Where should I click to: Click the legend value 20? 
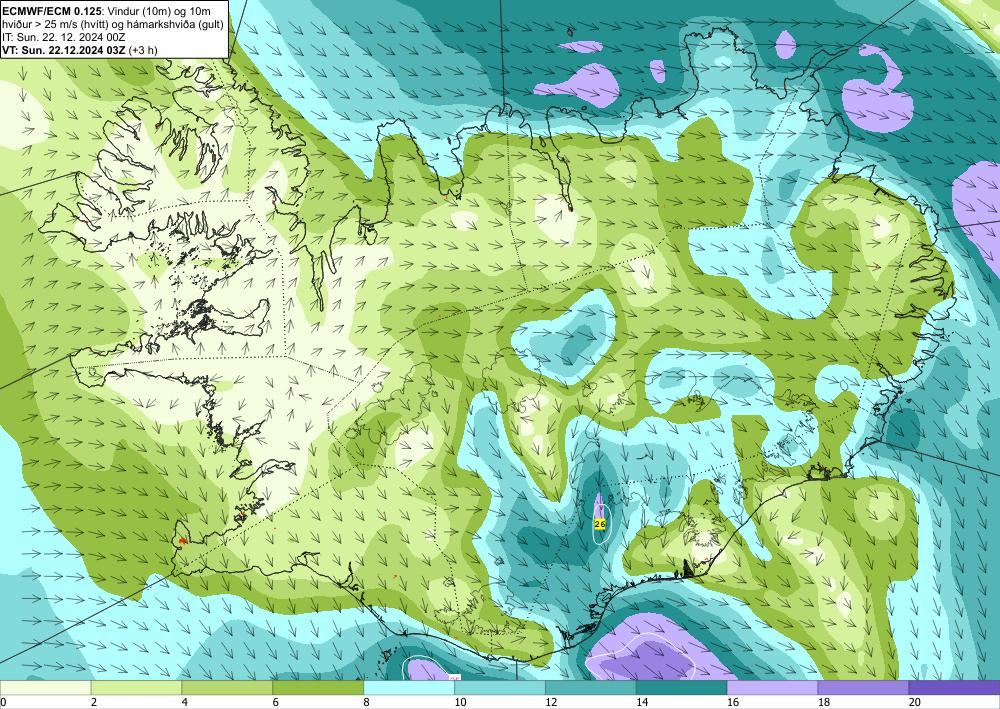tap(914, 702)
